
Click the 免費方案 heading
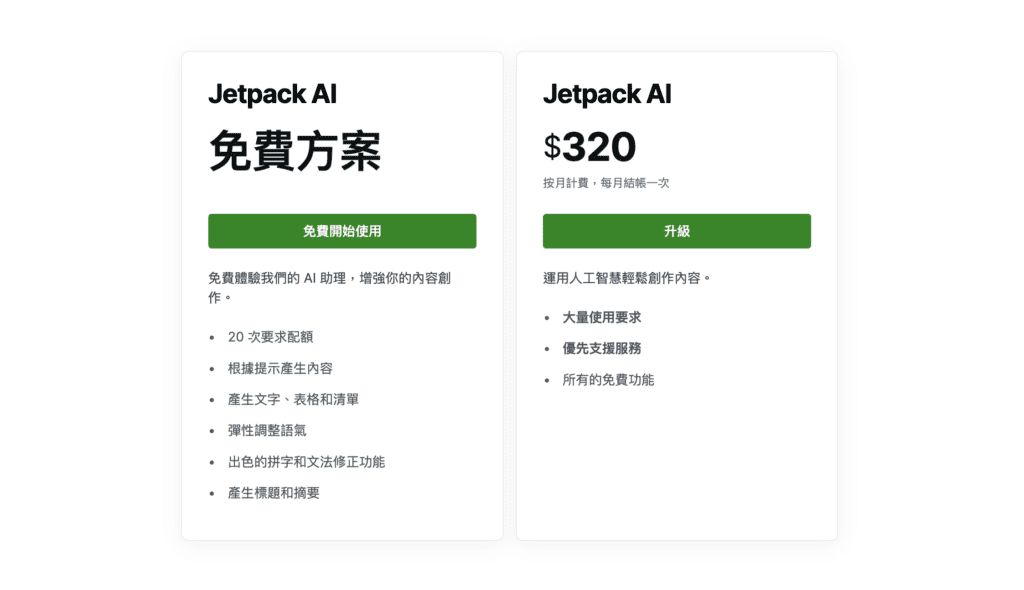(x=295, y=150)
